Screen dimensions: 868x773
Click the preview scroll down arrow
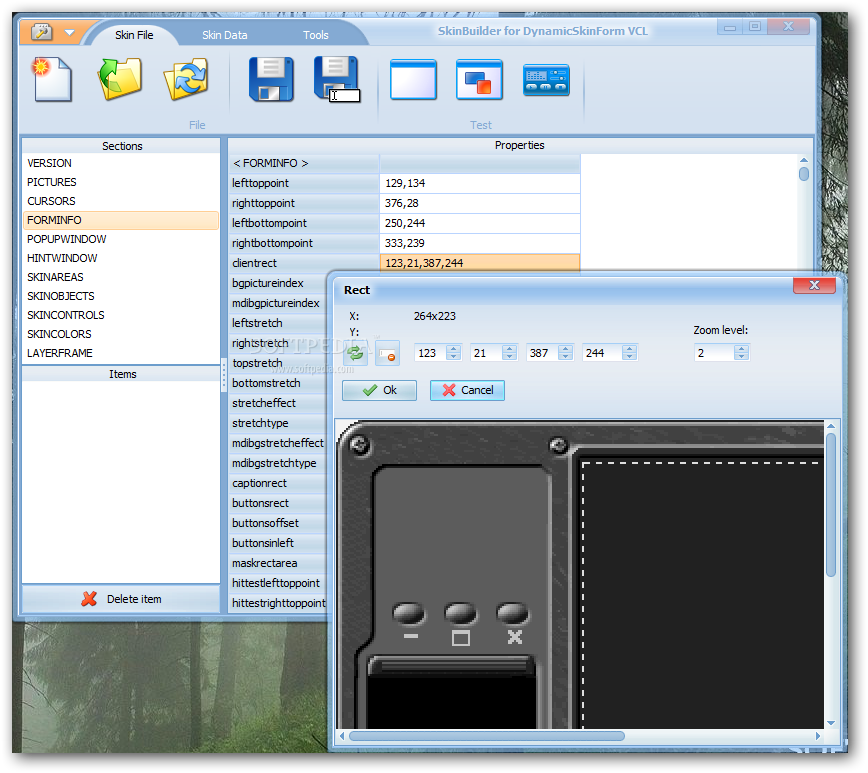830,723
